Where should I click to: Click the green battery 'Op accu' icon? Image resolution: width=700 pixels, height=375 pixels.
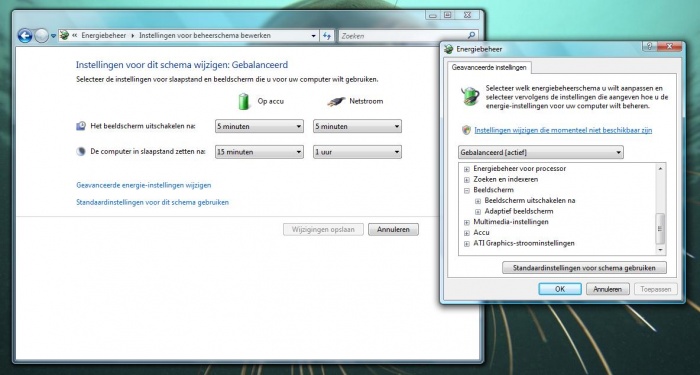click(243, 101)
